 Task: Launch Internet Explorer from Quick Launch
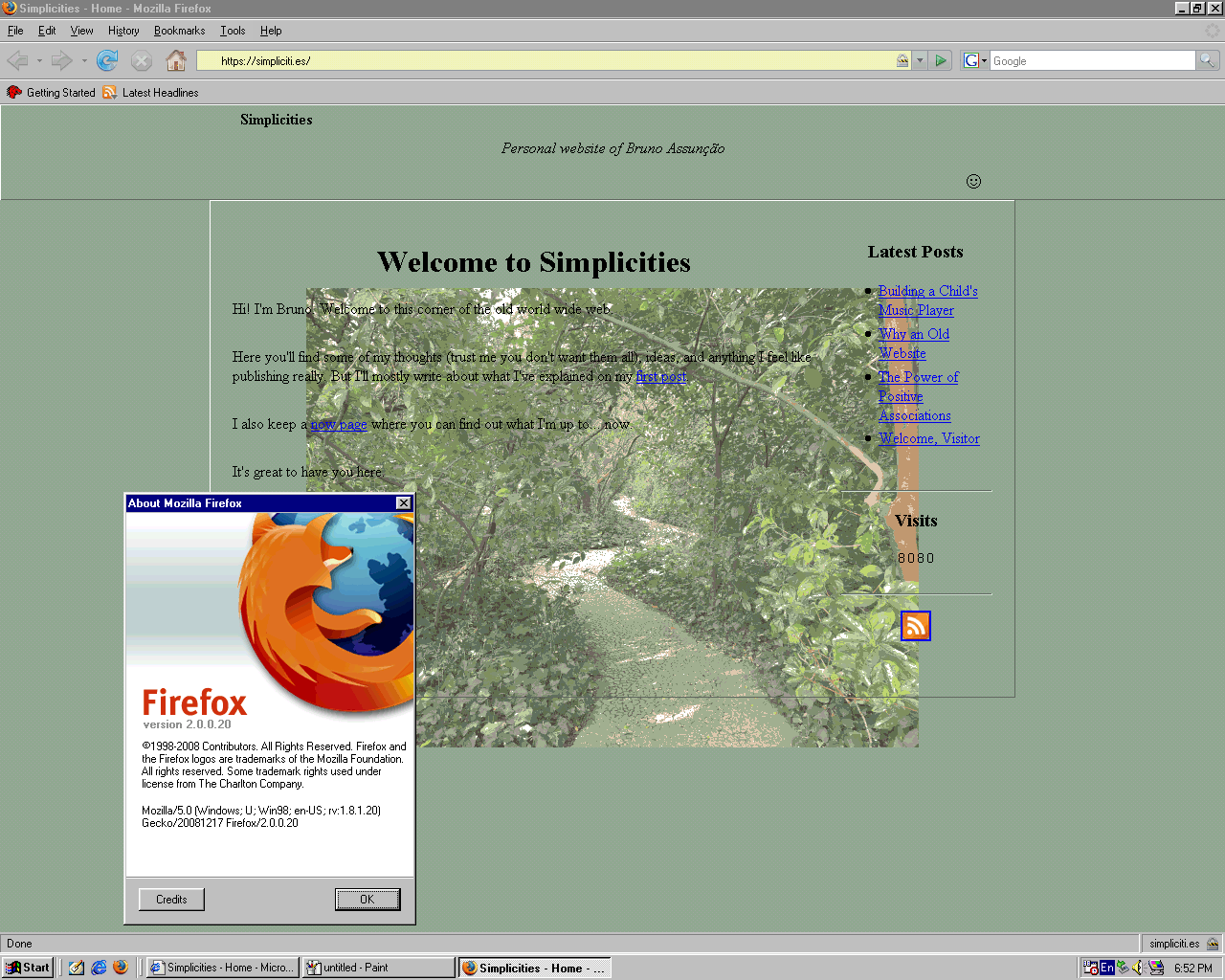[x=99, y=968]
